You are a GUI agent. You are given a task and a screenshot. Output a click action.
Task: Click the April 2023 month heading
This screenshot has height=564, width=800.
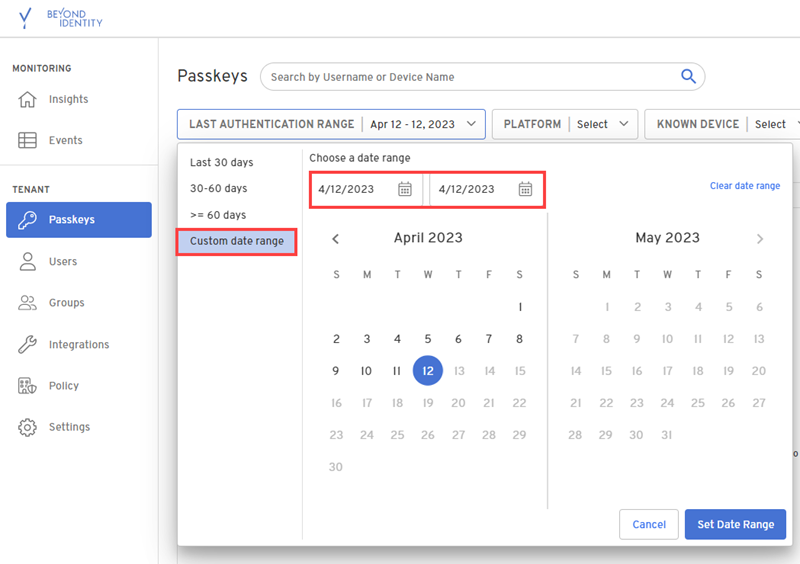click(428, 238)
